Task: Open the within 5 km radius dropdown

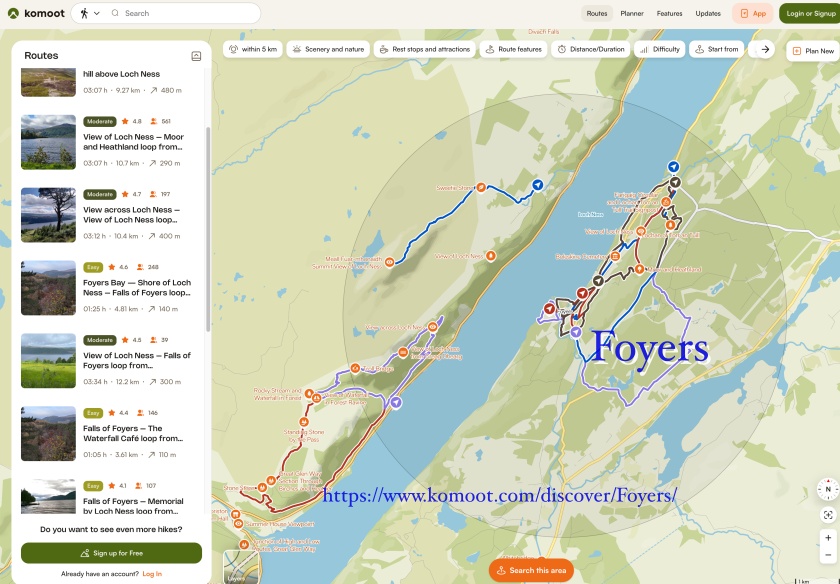Action: point(252,49)
